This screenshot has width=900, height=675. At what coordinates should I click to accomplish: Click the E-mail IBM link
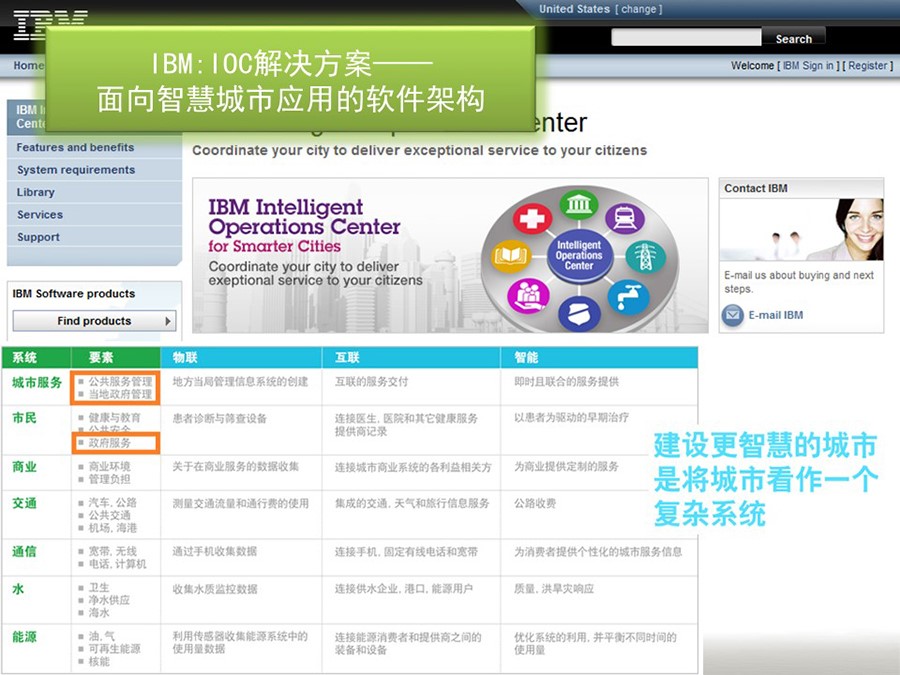click(x=775, y=315)
